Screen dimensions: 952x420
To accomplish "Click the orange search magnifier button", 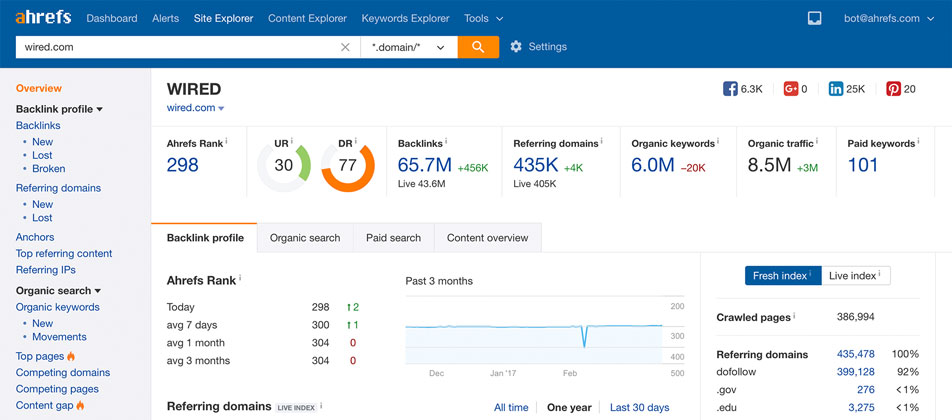I will click(478, 47).
